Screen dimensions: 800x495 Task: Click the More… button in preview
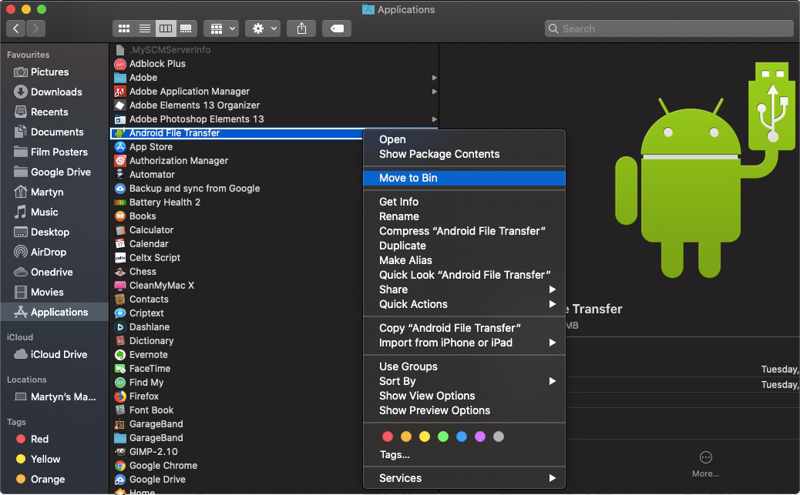pos(706,464)
